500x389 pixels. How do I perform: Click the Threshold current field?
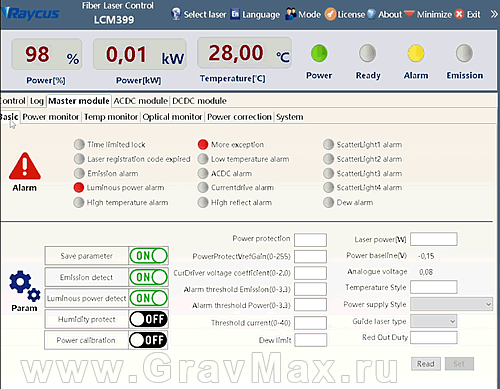tap(310, 323)
